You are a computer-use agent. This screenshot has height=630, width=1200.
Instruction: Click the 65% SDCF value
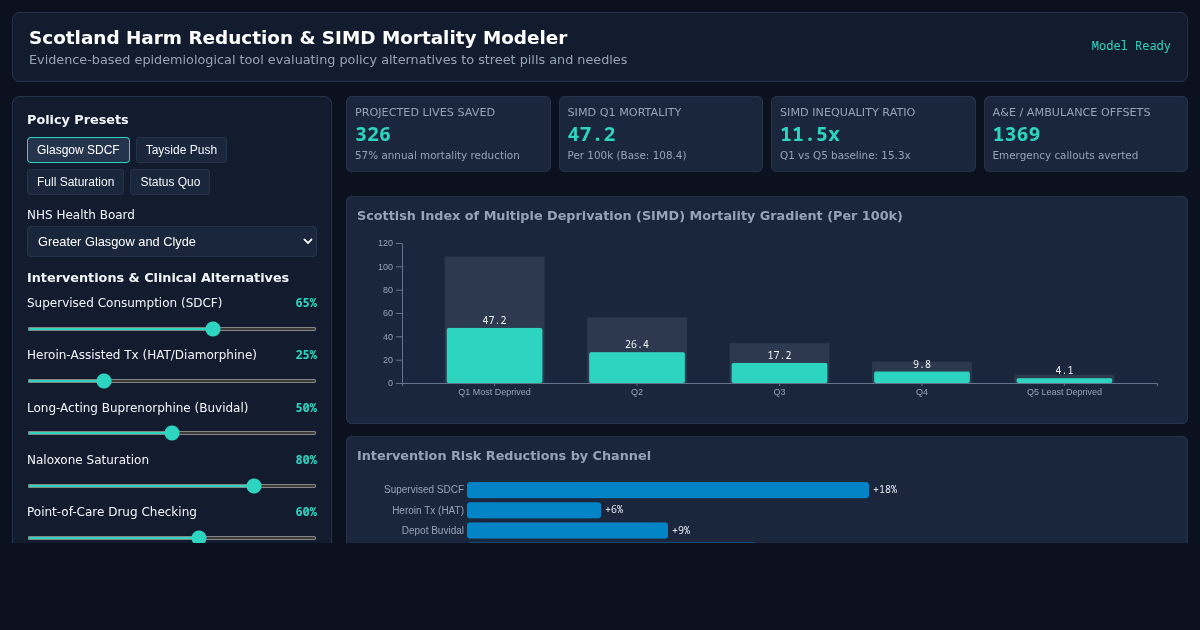coord(306,303)
